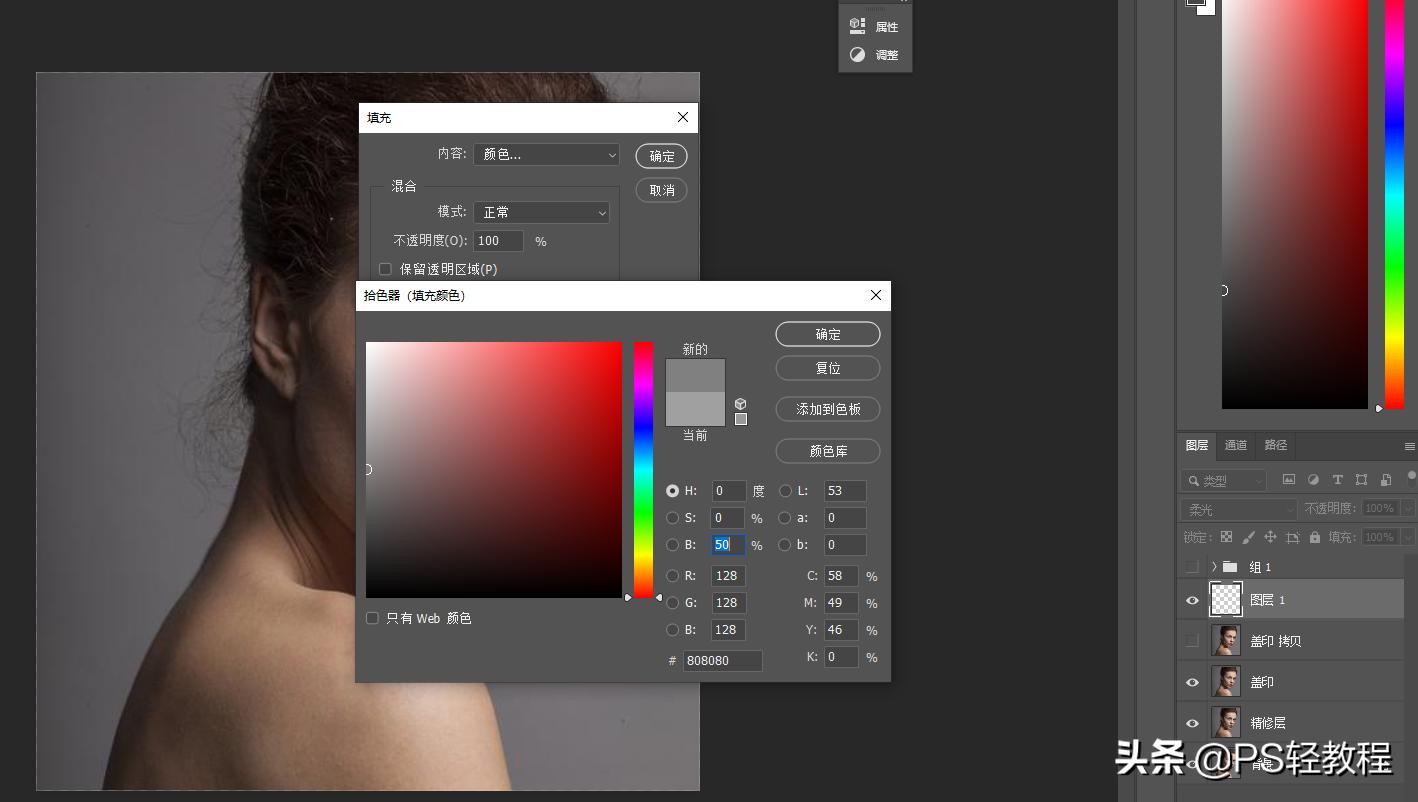The width and height of the screenshot is (1418, 802).
Task: Switch to the 通道 tab
Action: (1235, 445)
